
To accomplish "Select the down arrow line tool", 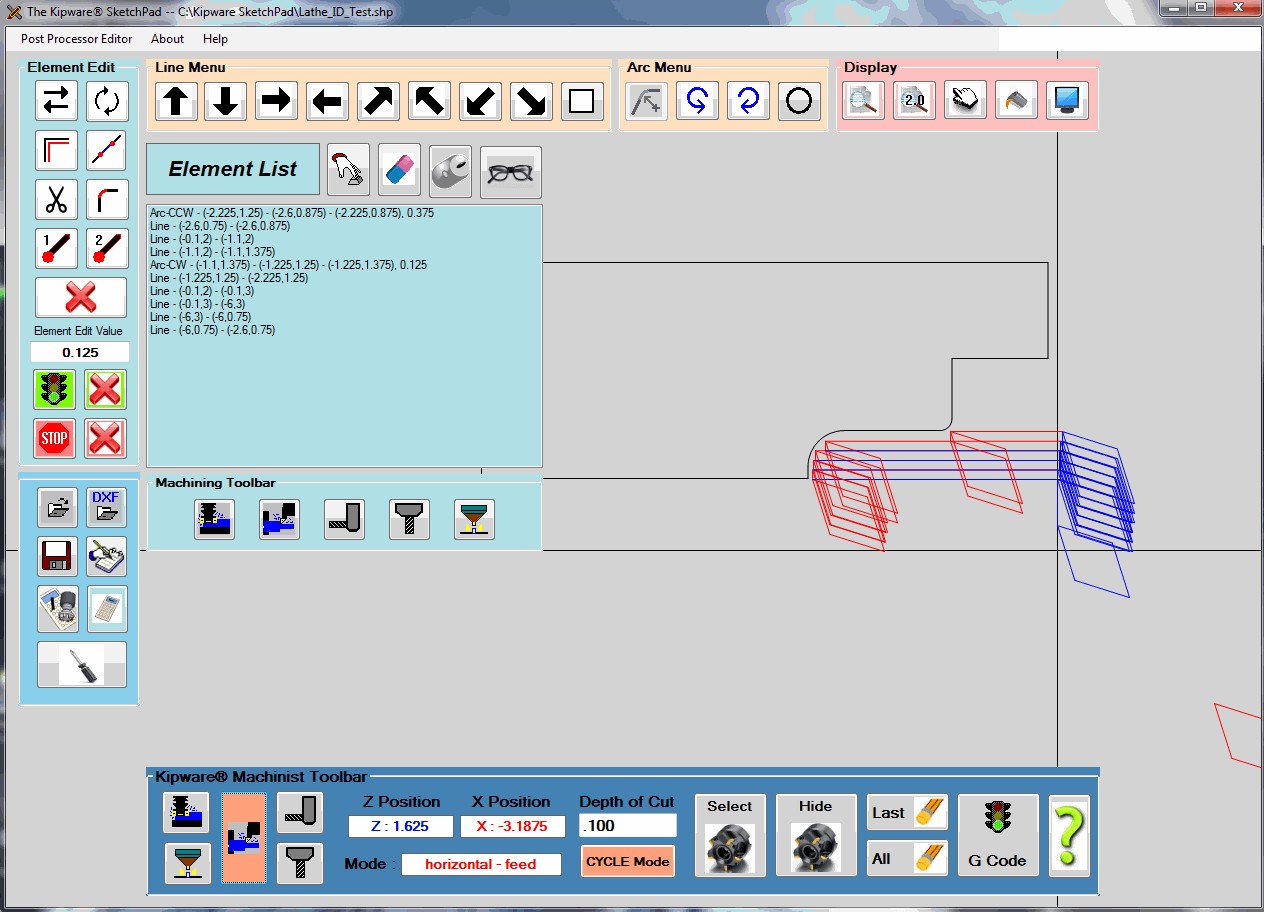I will [226, 101].
